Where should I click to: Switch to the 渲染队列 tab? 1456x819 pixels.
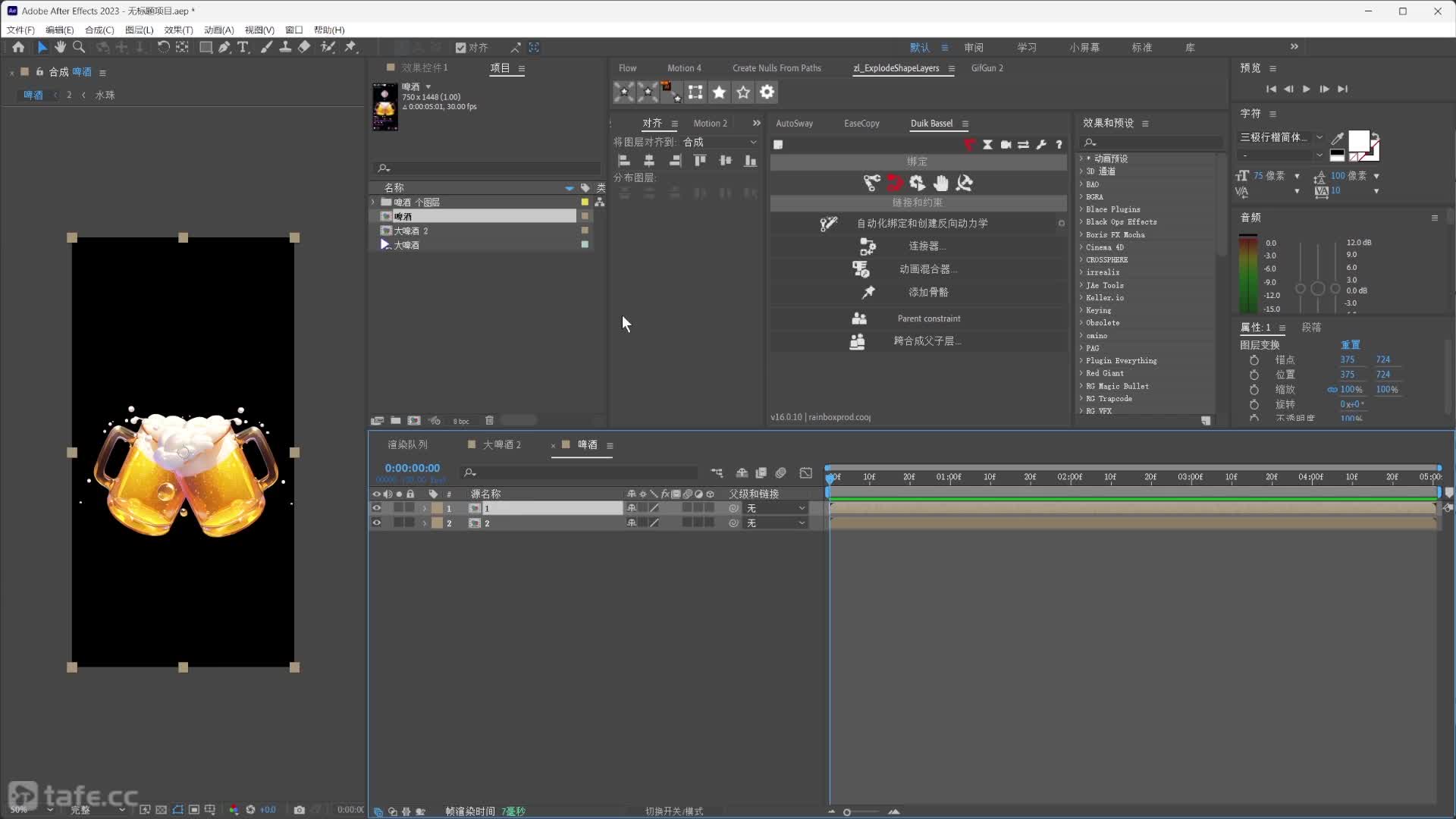point(408,445)
